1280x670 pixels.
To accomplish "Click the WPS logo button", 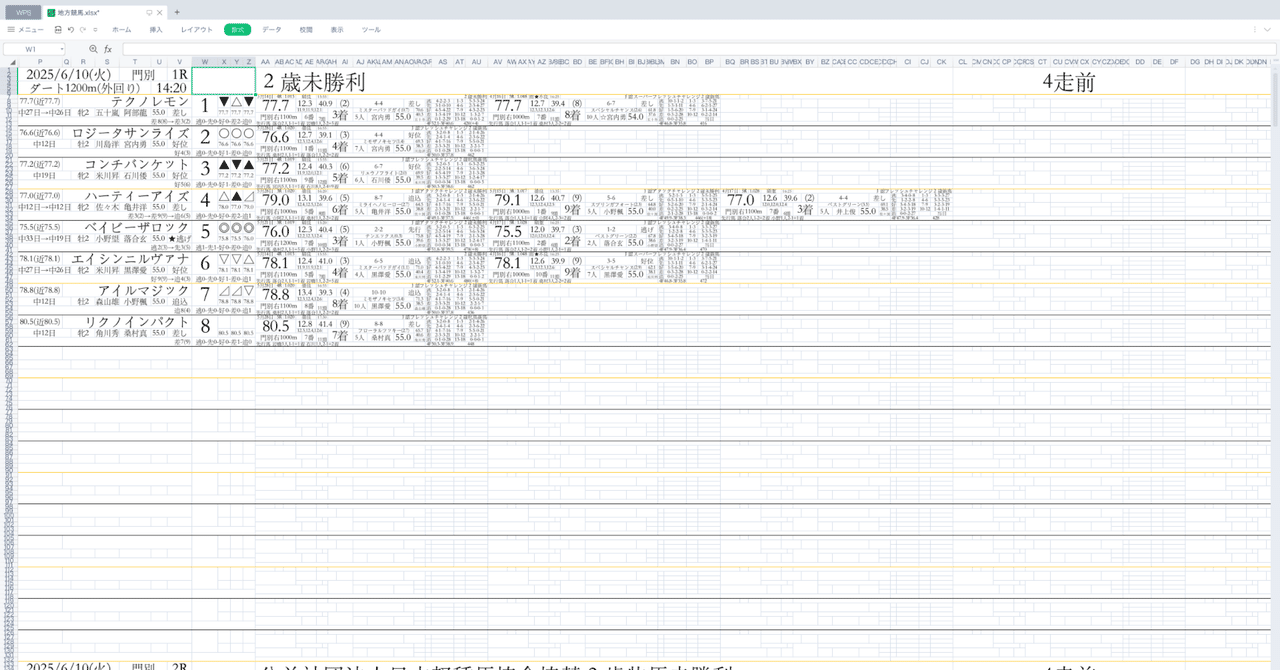I will [x=23, y=13].
